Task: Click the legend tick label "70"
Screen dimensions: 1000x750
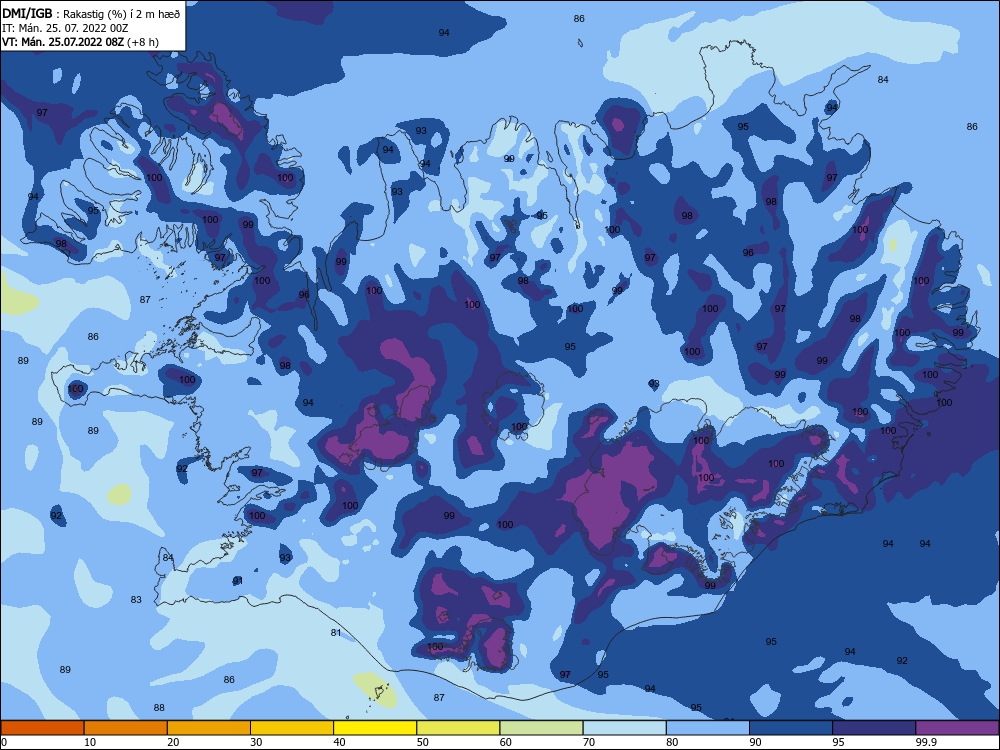Action: point(589,742)
